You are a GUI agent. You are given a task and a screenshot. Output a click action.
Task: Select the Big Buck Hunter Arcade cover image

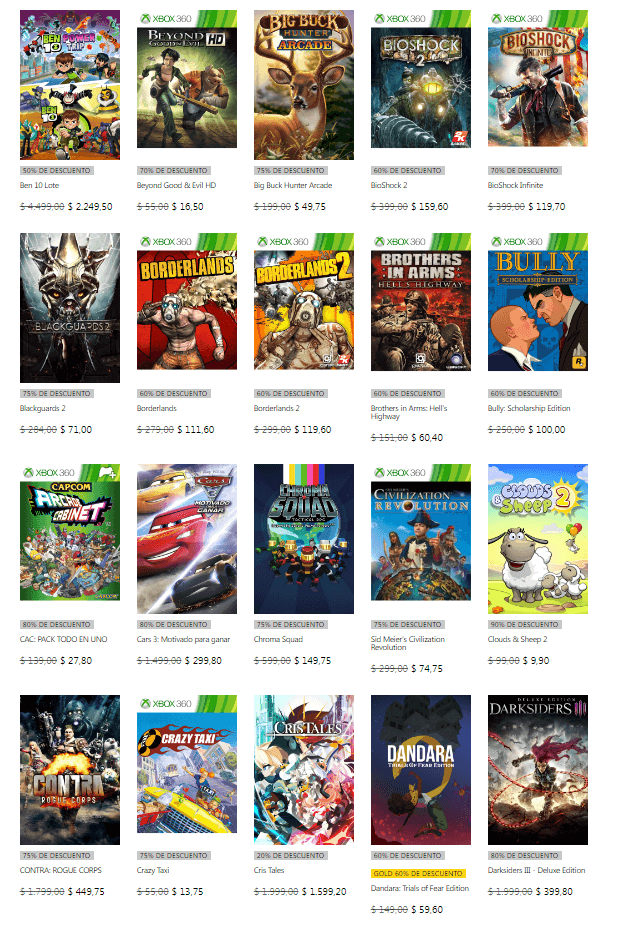(304, 85)
